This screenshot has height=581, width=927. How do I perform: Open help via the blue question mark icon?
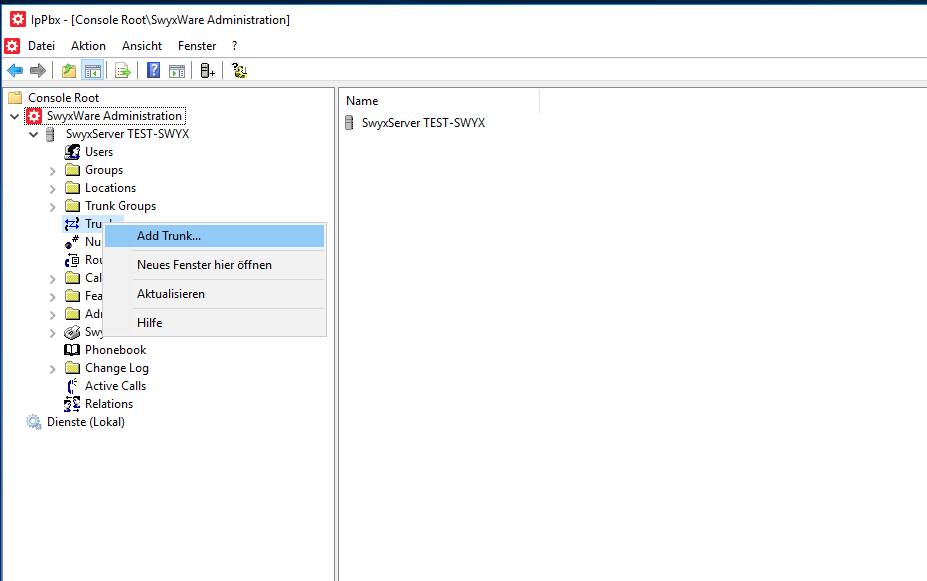[x=153, y=71]
